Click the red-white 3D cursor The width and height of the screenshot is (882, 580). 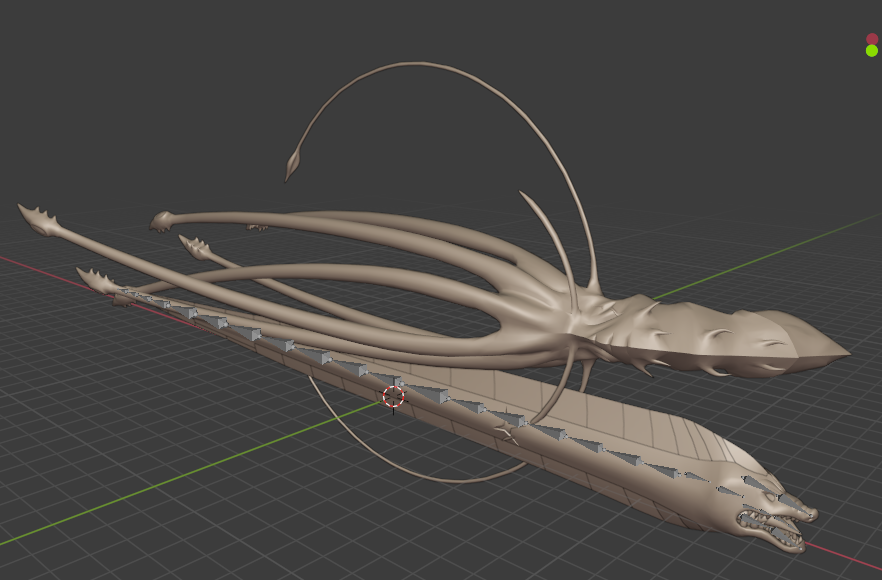393,397
